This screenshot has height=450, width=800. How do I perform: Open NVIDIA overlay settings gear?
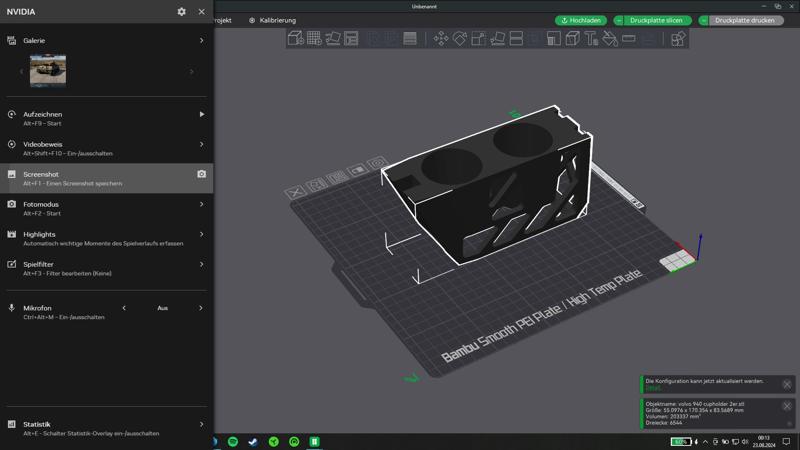pos(181,12)
